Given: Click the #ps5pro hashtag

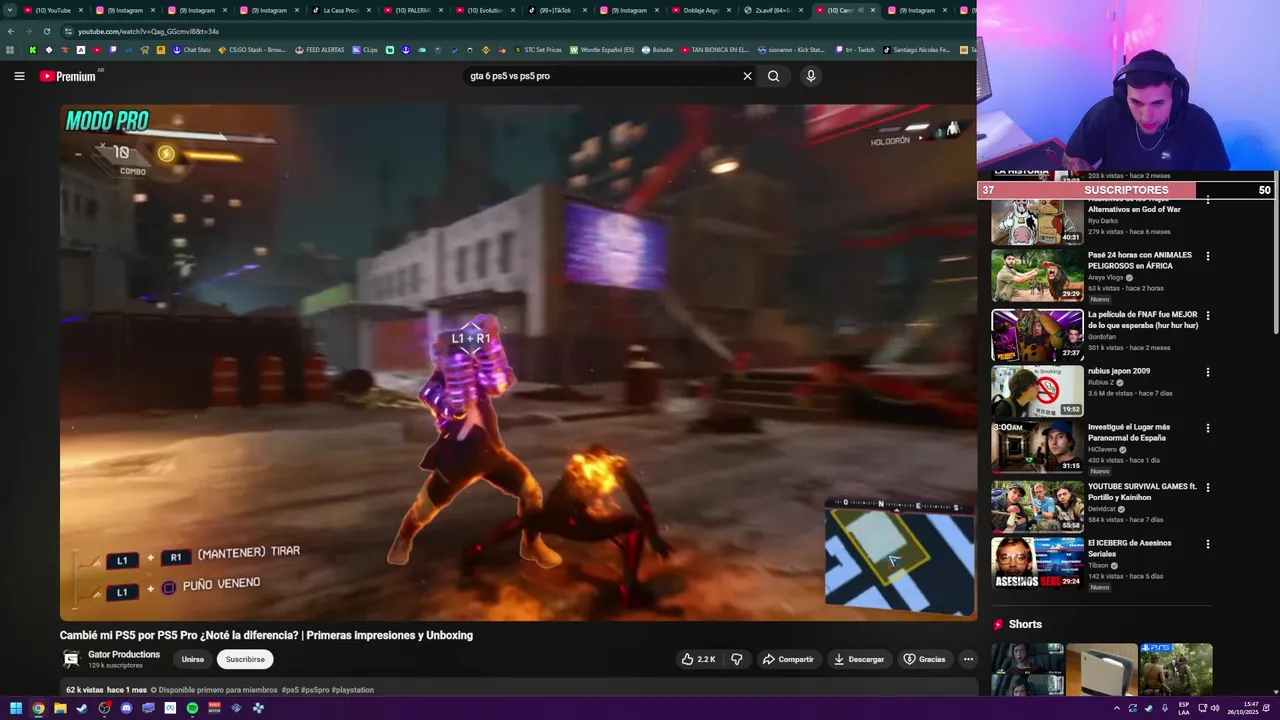Looking at the screenshot, I should [x=315, y=690].
